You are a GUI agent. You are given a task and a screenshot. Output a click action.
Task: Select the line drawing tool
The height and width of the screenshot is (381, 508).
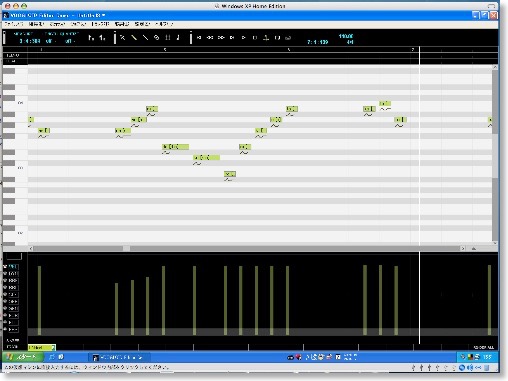point(145,38)
